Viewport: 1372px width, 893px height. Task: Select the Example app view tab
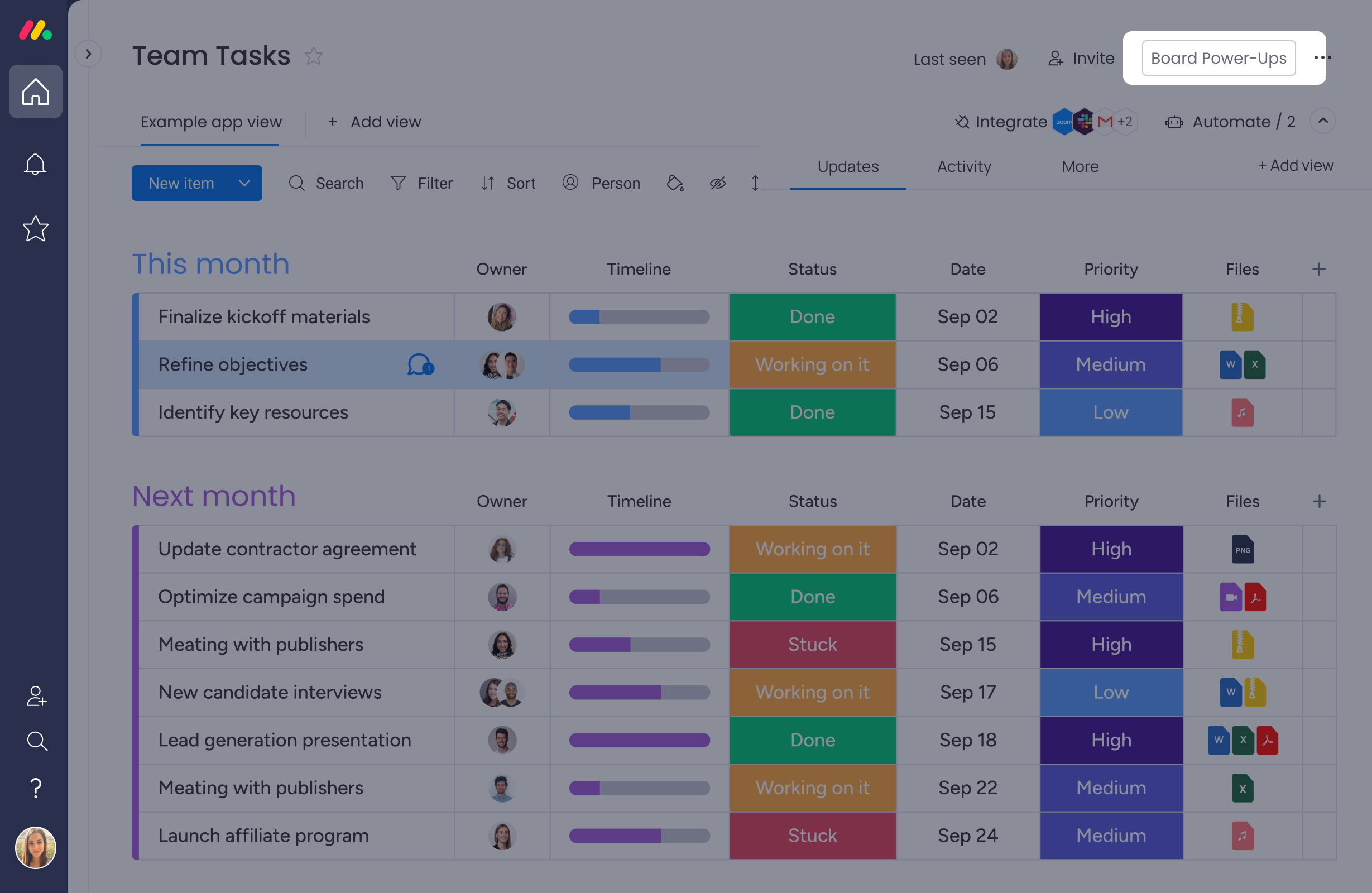pyautogui.click(x=211, y=122)
